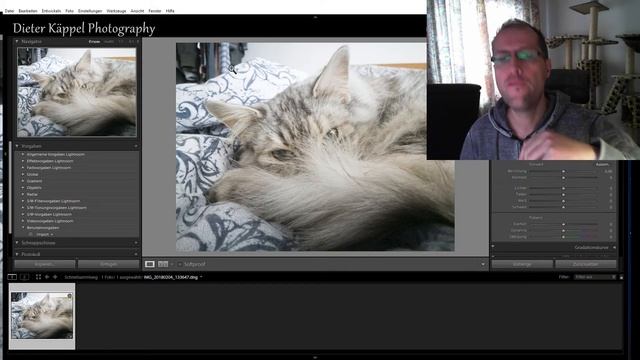Expand Videovorgaben Lightroom preset folder
Viewport: 640px width, 360px height.
[x=23, y=221]
